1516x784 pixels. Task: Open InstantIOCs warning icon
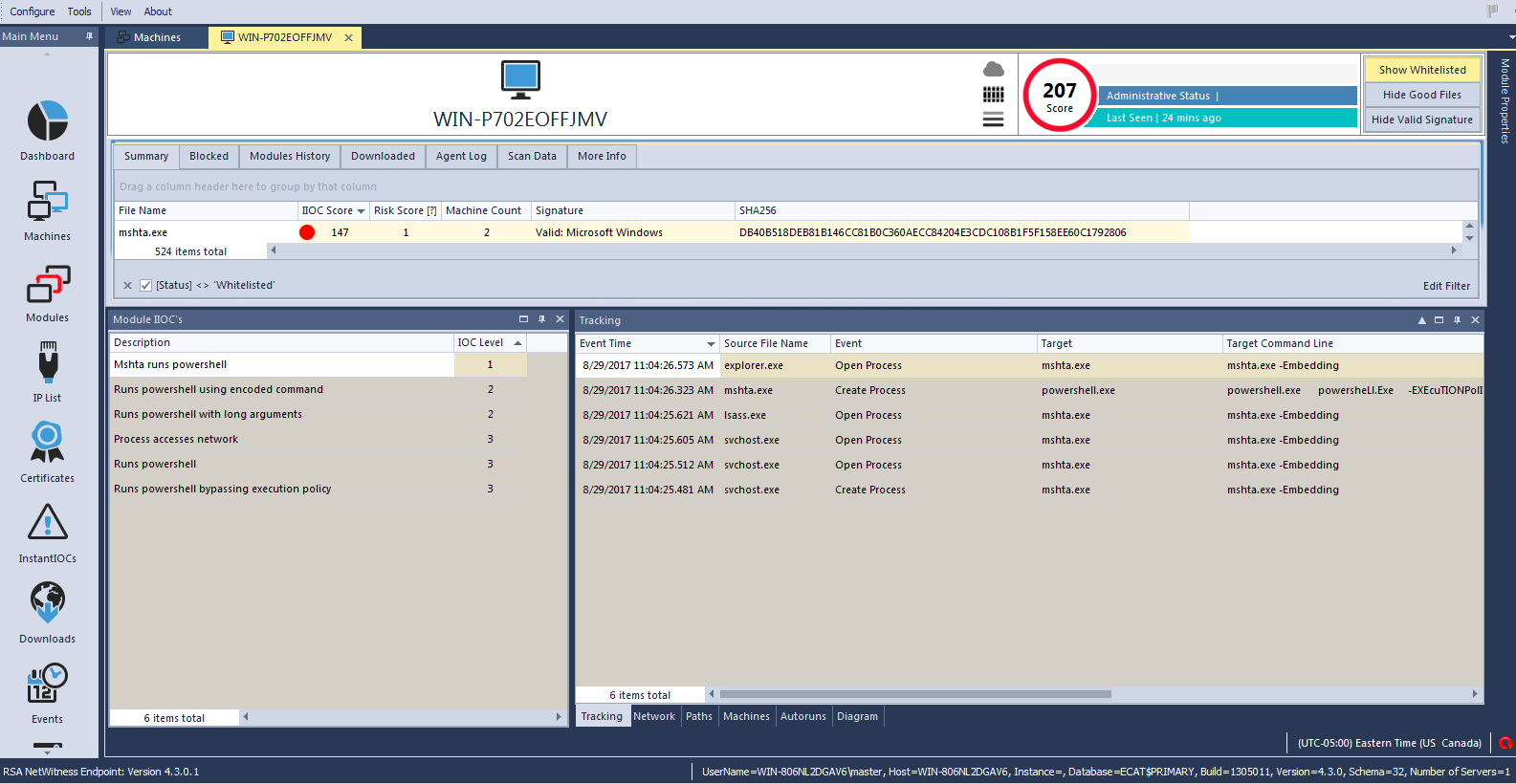coord(48,524)
